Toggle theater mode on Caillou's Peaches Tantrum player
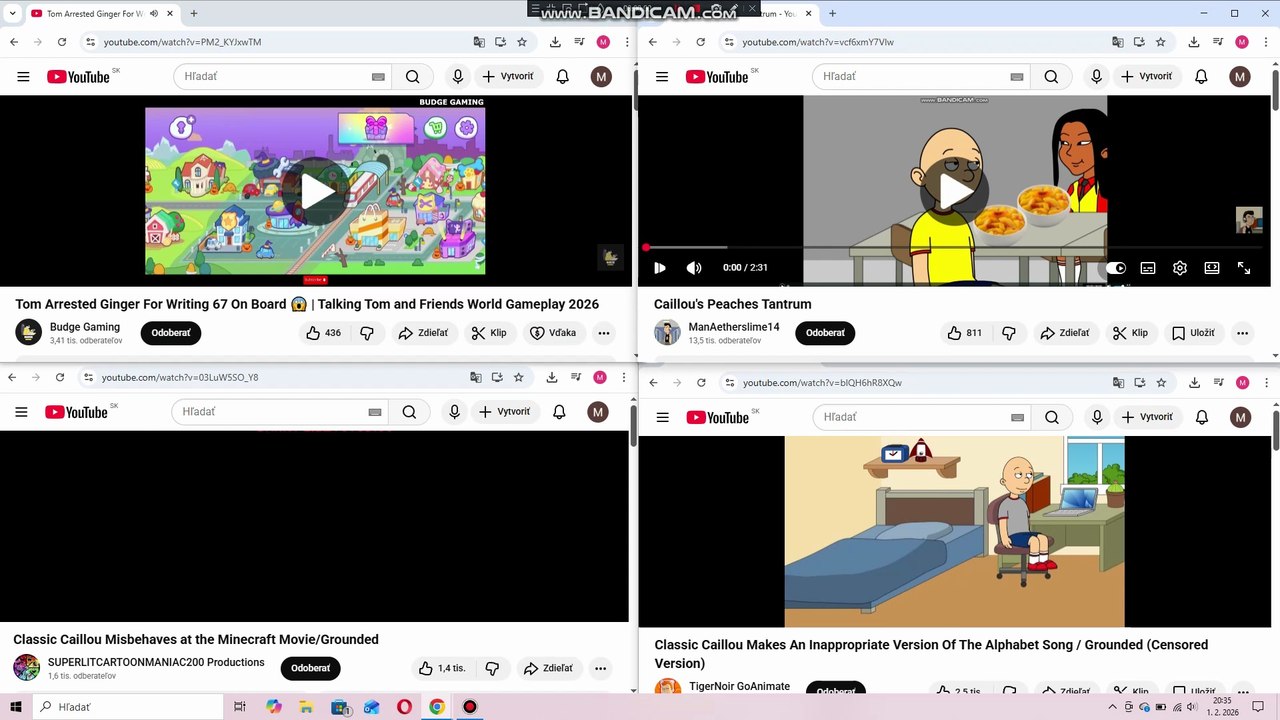Screen dimensions: 1280x720 click(1212, 268)
